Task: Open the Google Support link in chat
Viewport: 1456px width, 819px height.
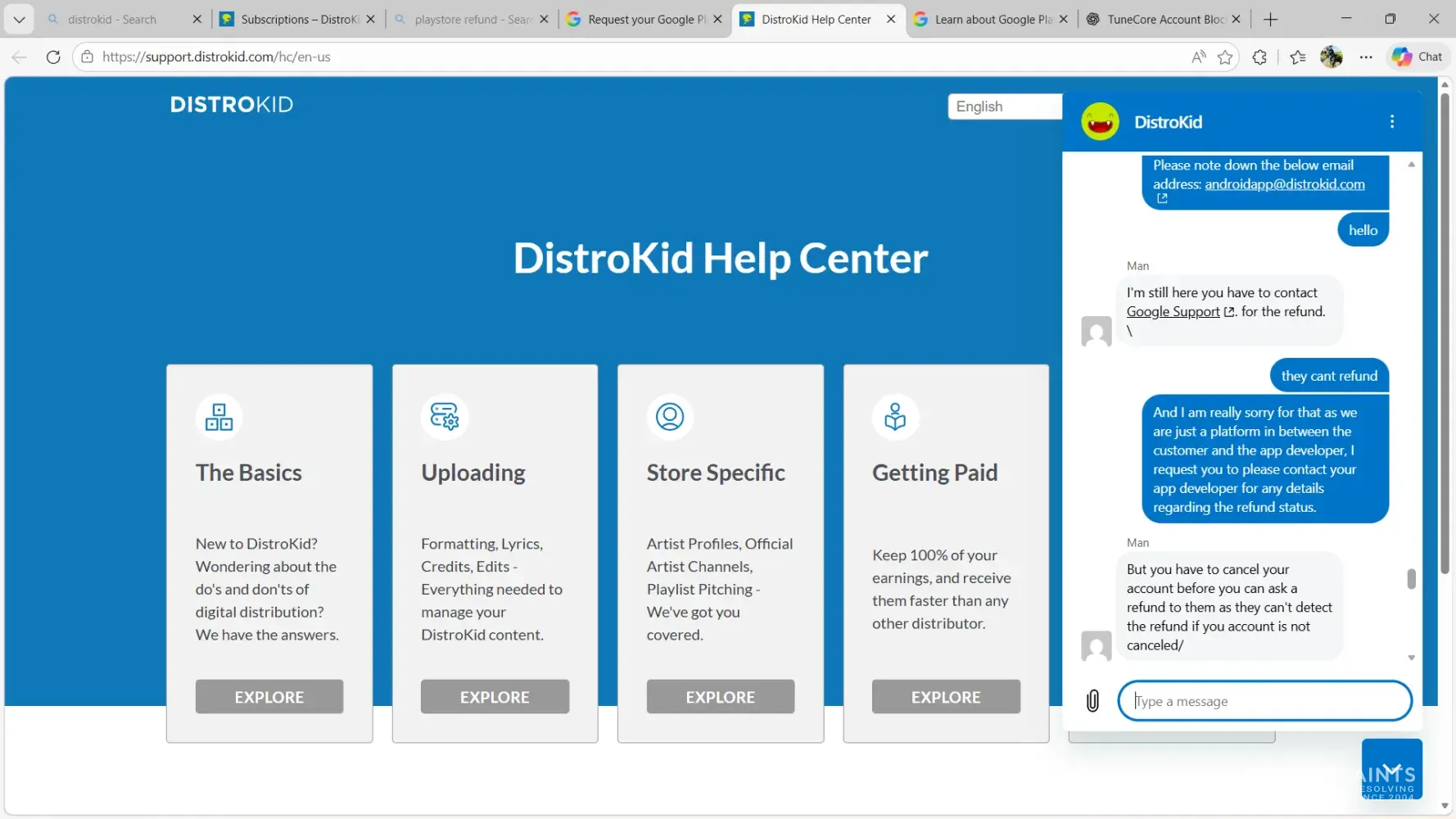Action: click(1173, 312)
